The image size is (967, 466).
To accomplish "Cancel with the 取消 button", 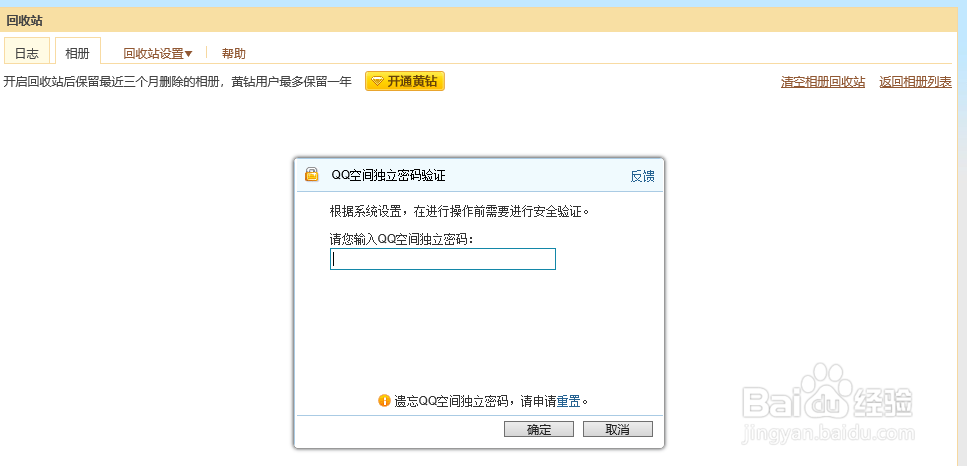I will [x=617, y=430].
